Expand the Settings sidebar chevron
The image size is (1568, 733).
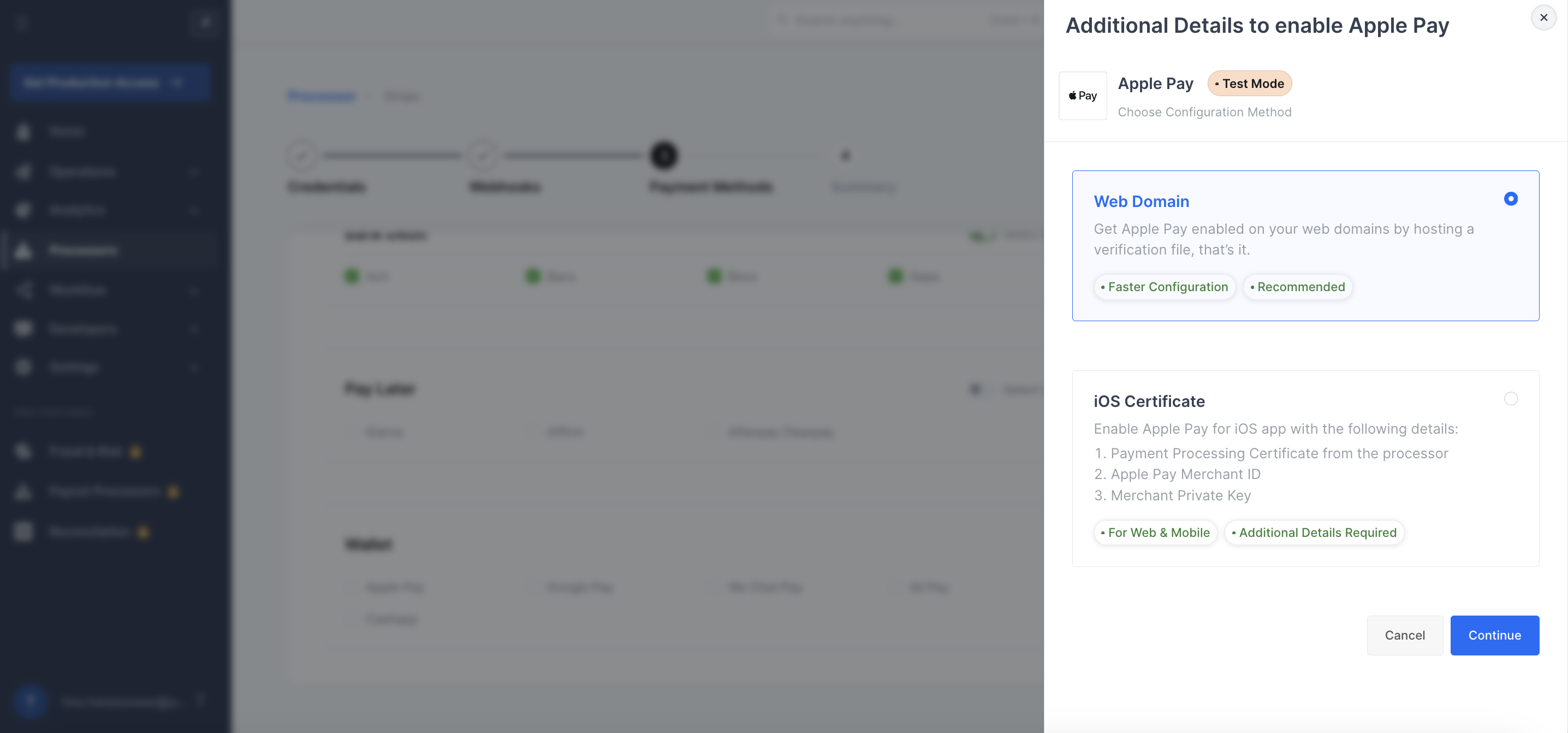coord(194,367)
